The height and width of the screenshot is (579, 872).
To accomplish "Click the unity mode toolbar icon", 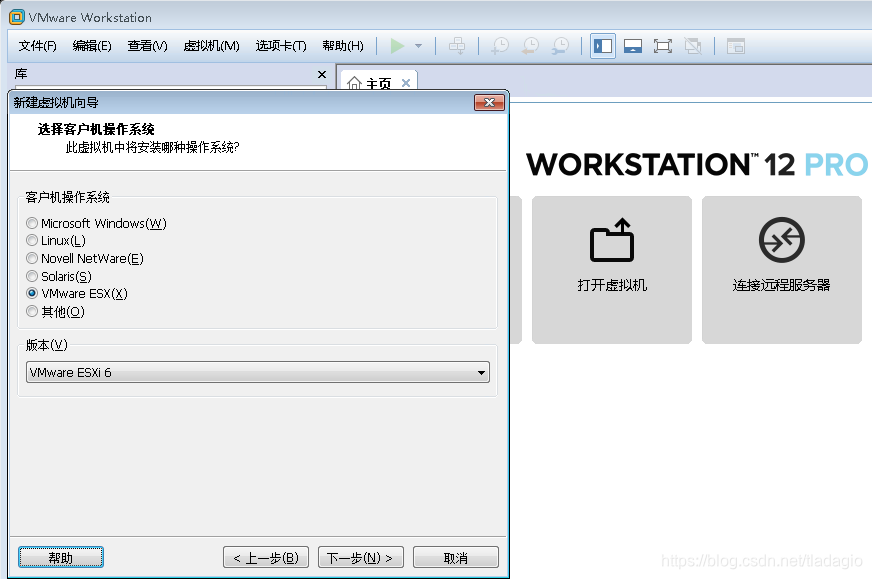I will pyautogui.click(x=693, y=46).
